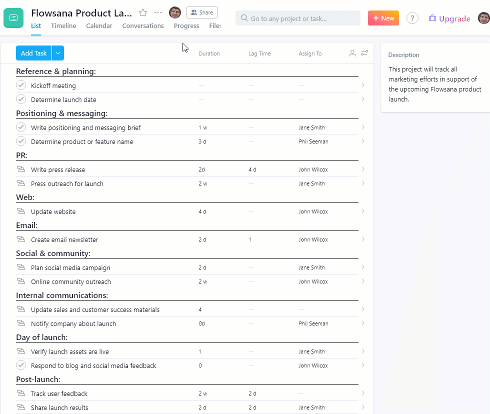Open the Files tab
The height and width of the screenshot is (414, 490).
[215, 26]
